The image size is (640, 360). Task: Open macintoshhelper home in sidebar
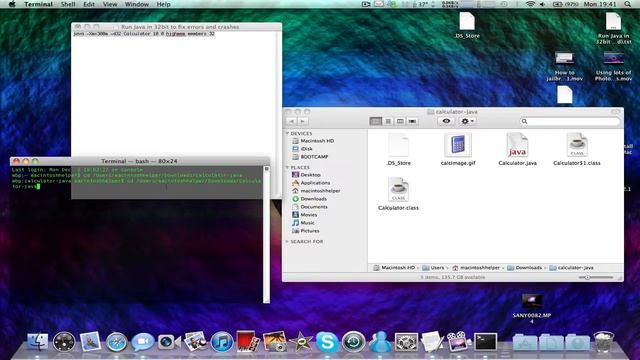pos(316,191)
